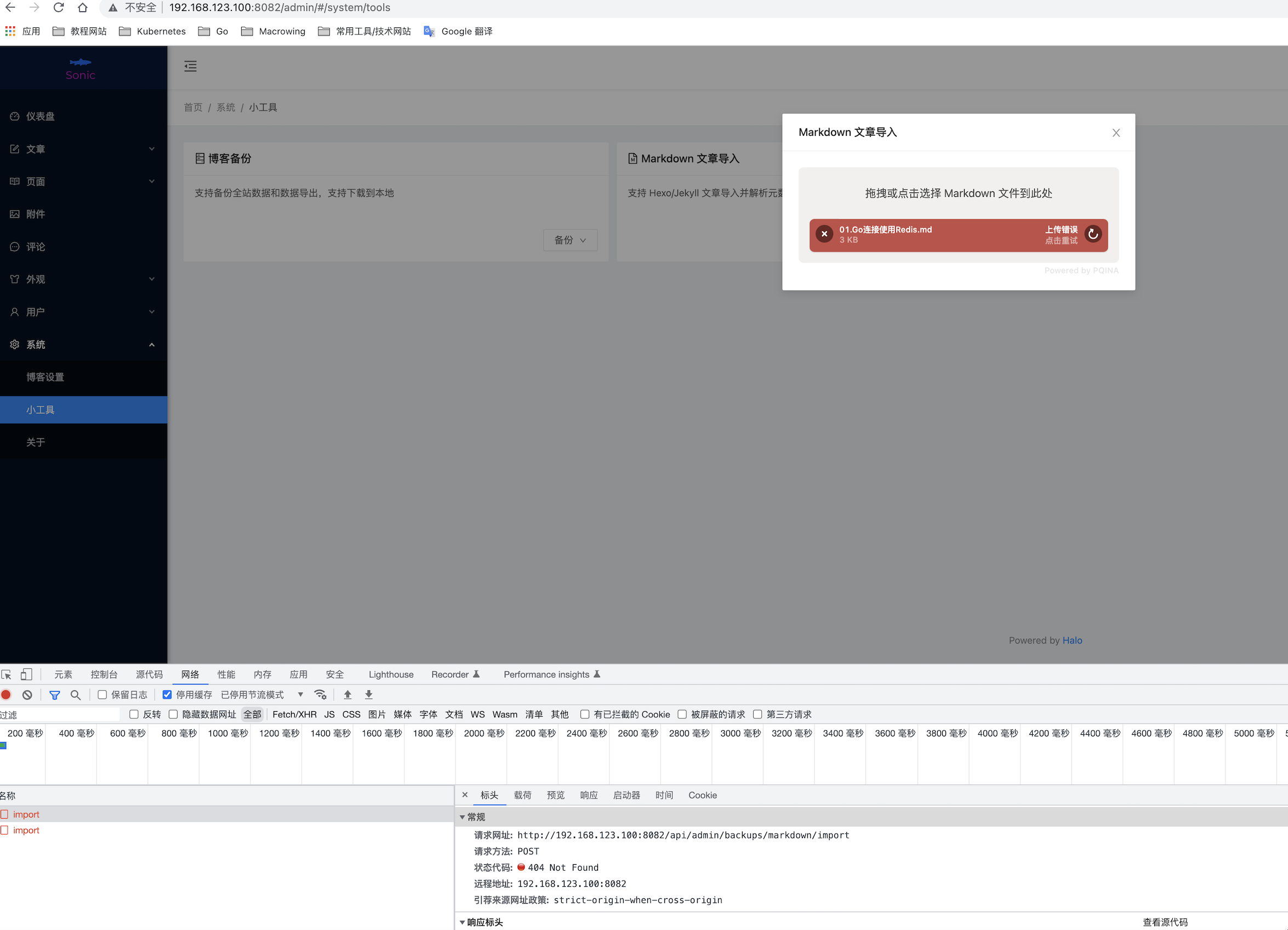Collapse the 系统 sidebar menu
The width and height of the screenshot is (1288, 930).
[x=83, y=344]
